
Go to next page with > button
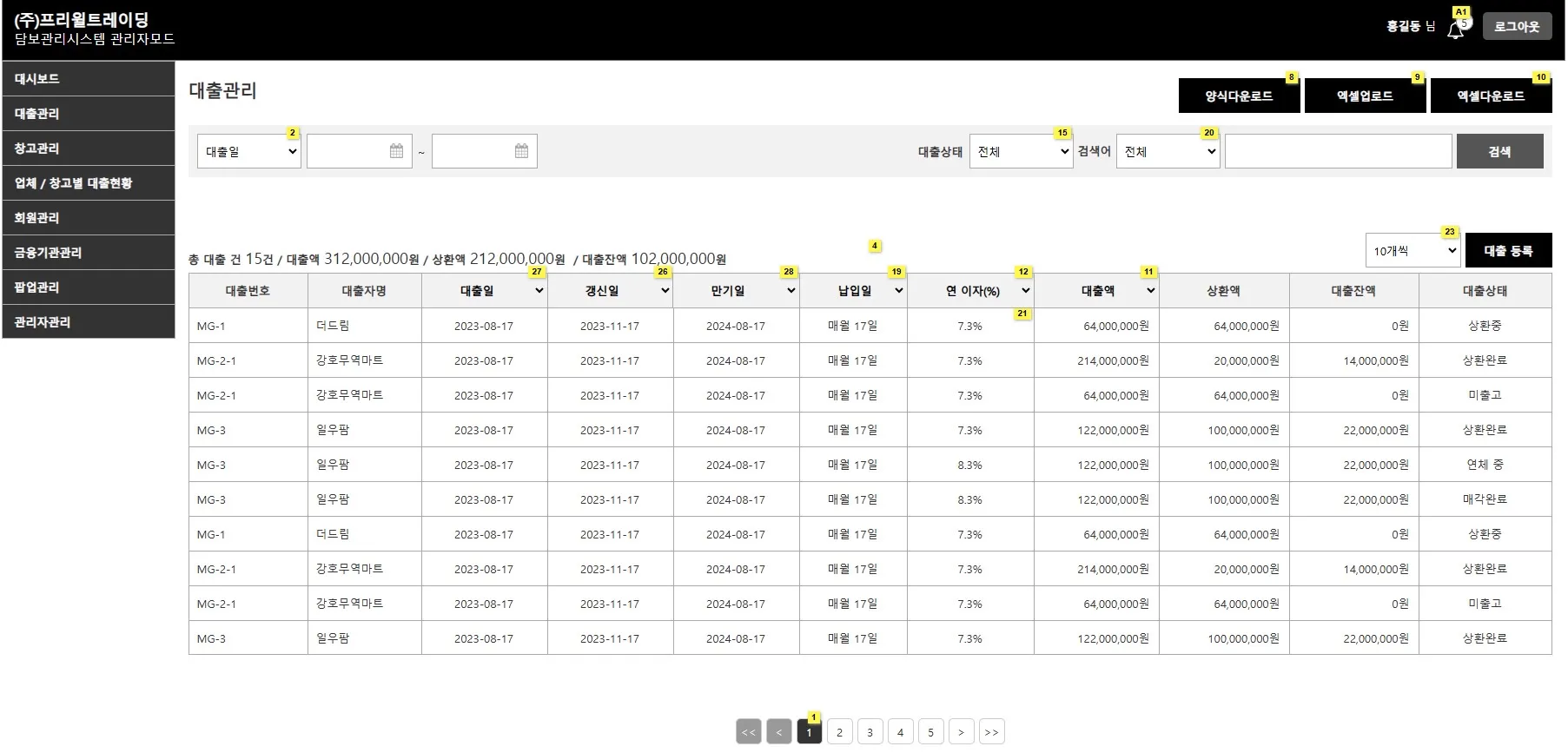[961, 732]
